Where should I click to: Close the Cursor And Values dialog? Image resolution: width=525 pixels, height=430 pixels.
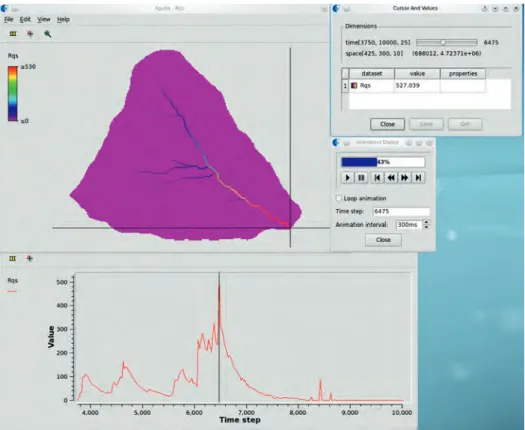[x=387, y=124]
